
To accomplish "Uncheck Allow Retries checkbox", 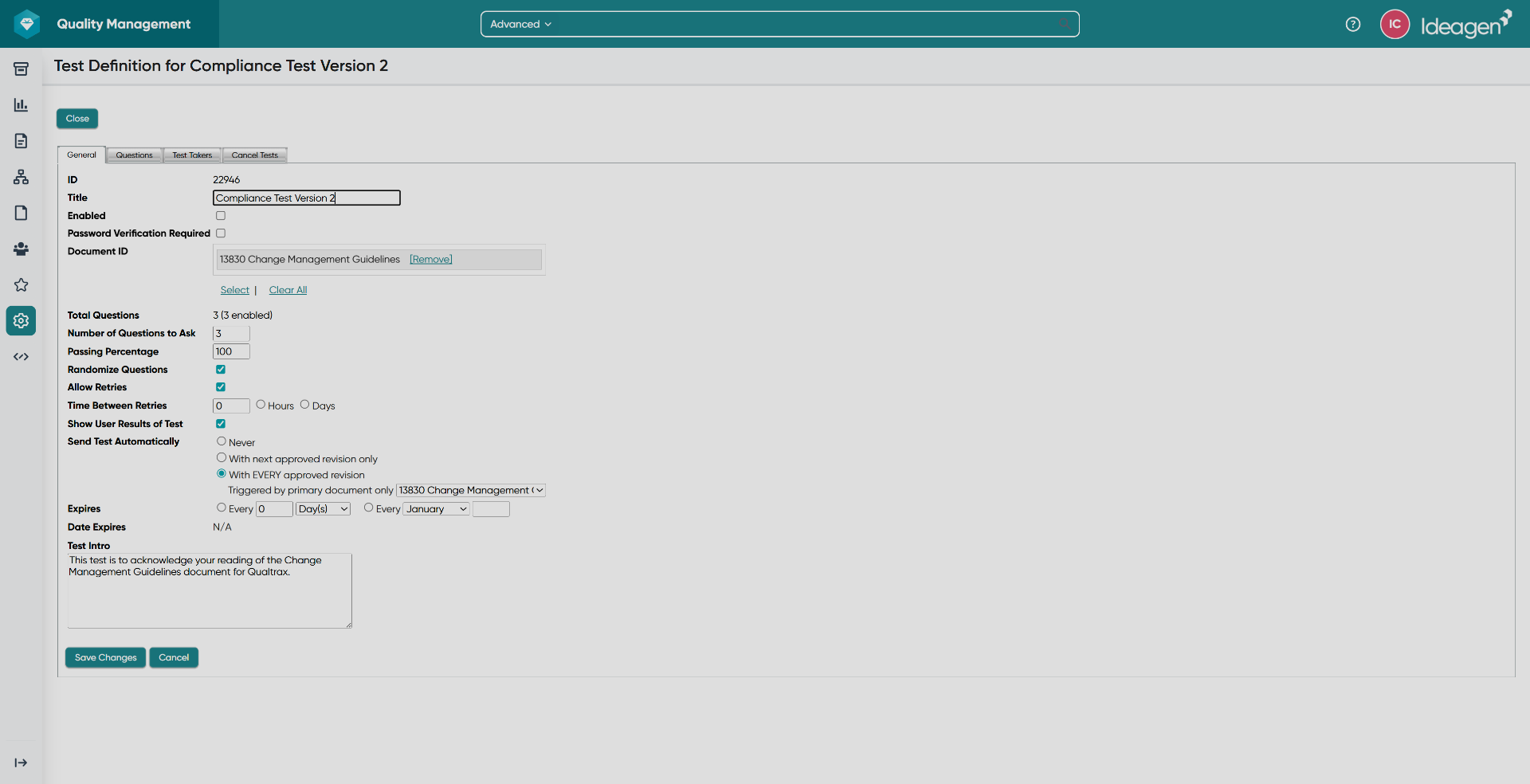I will click(x=221, y=387).
